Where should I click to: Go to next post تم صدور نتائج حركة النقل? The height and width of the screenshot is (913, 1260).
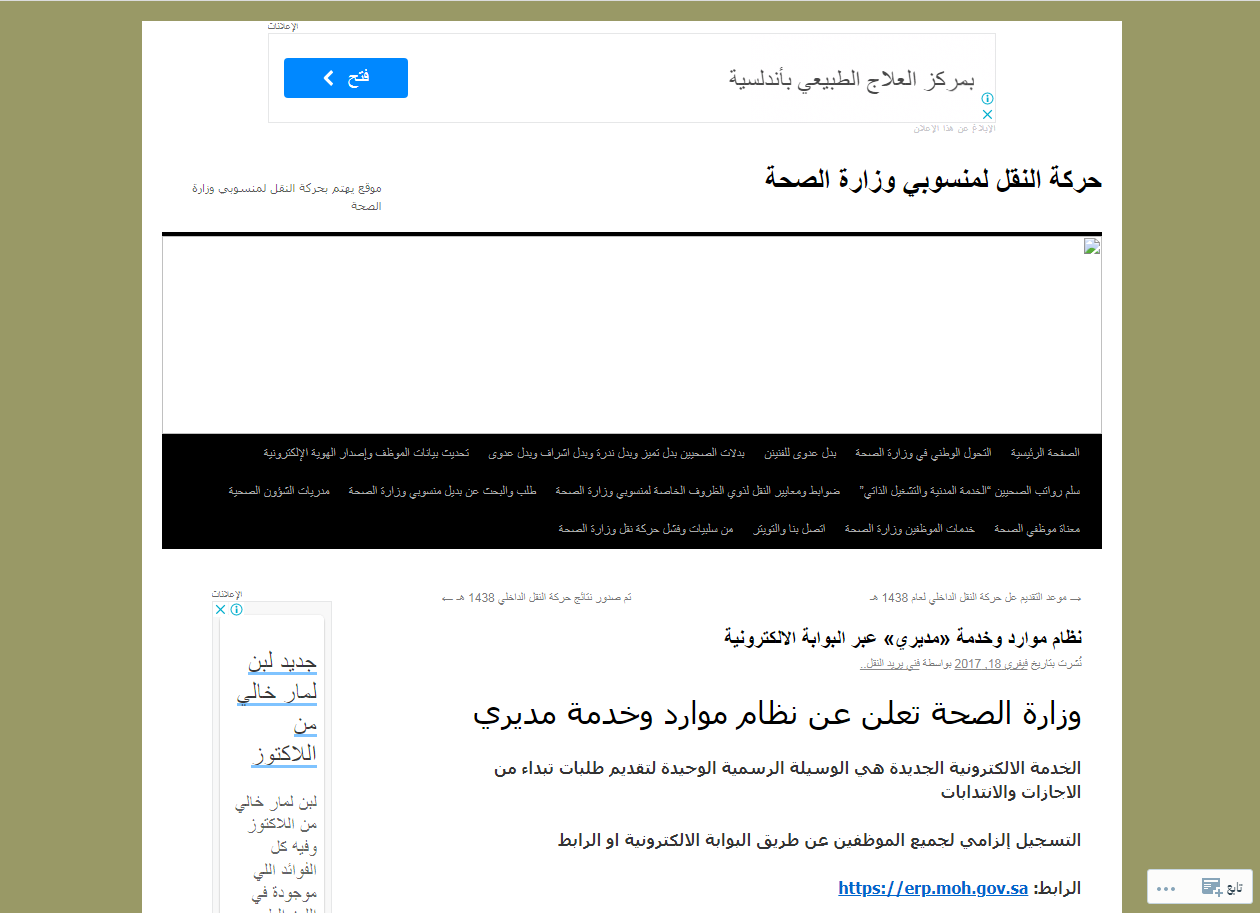(537, 597)
